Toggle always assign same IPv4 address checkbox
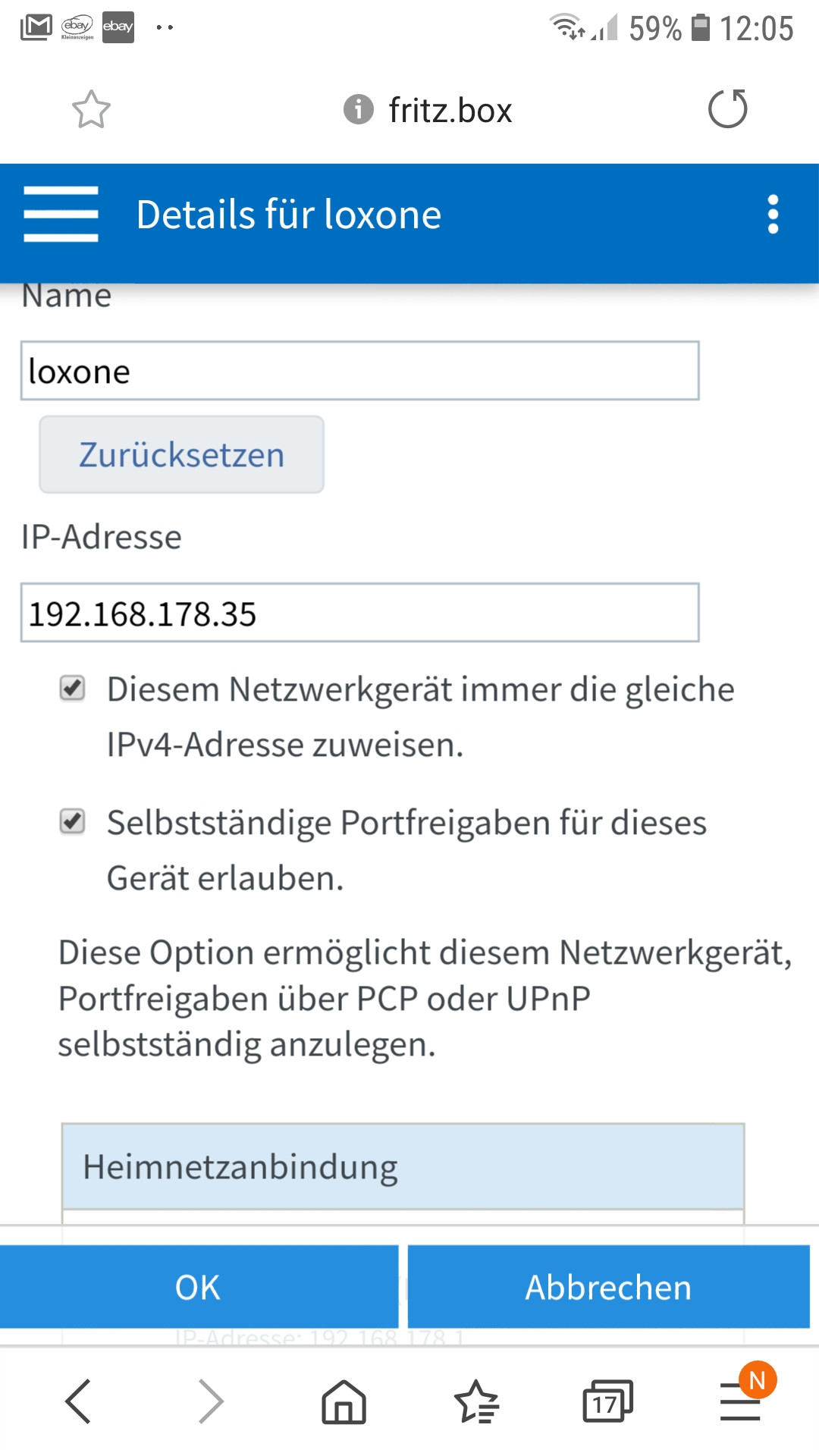Screen dimensions: 819x1456 (x=73, y=689)
